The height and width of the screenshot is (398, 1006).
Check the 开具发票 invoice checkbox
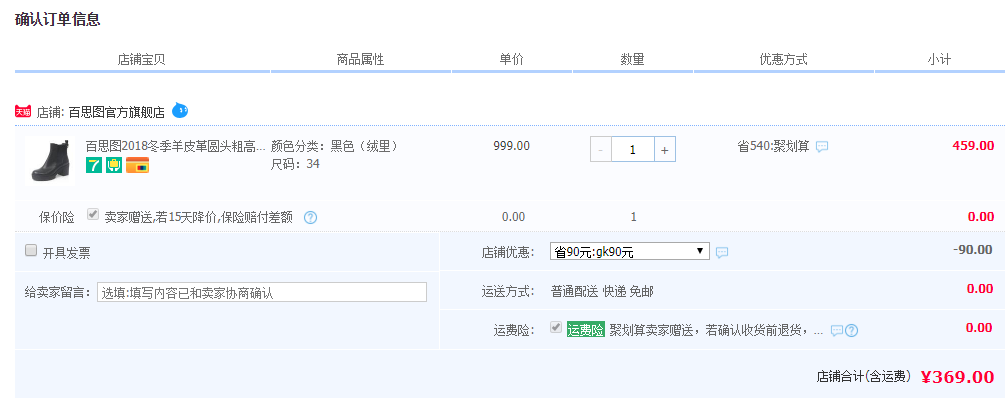click(31, 250)
